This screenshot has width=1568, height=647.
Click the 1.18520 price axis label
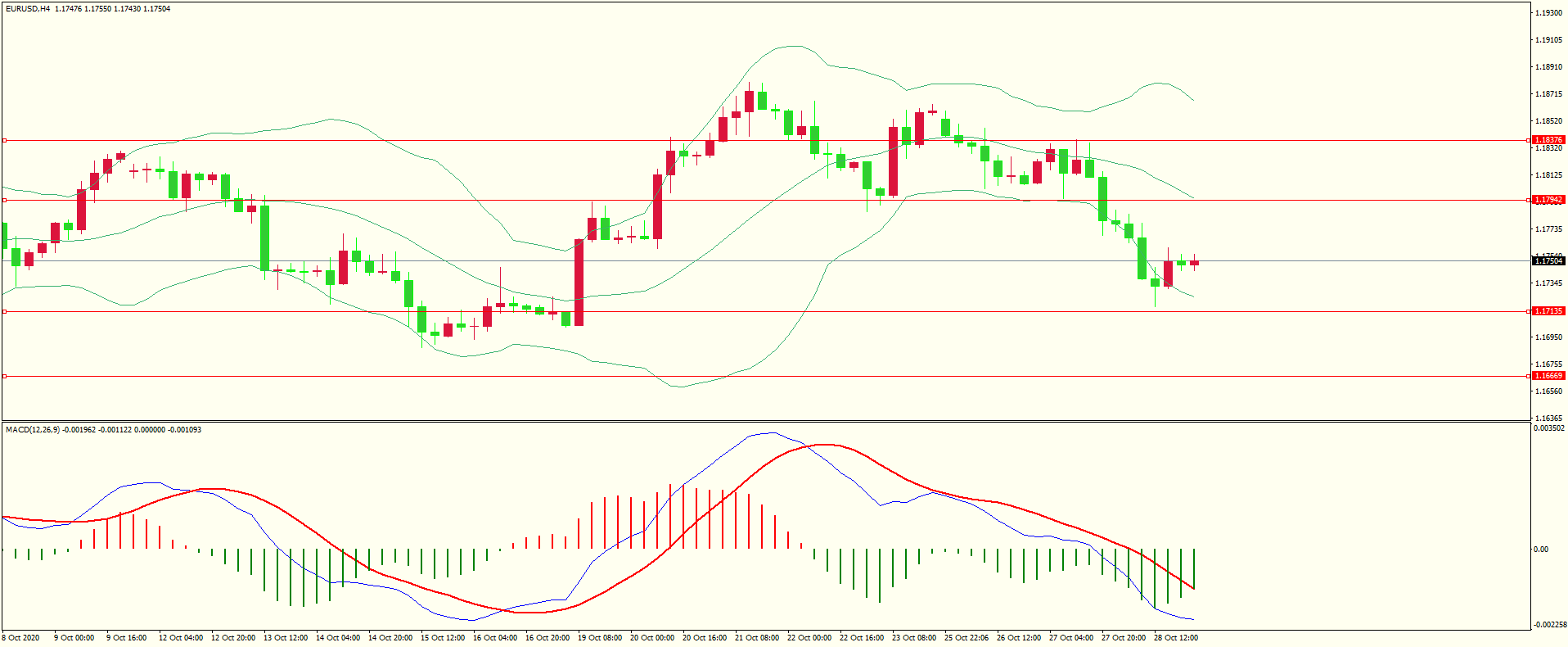coord(1548,121)
